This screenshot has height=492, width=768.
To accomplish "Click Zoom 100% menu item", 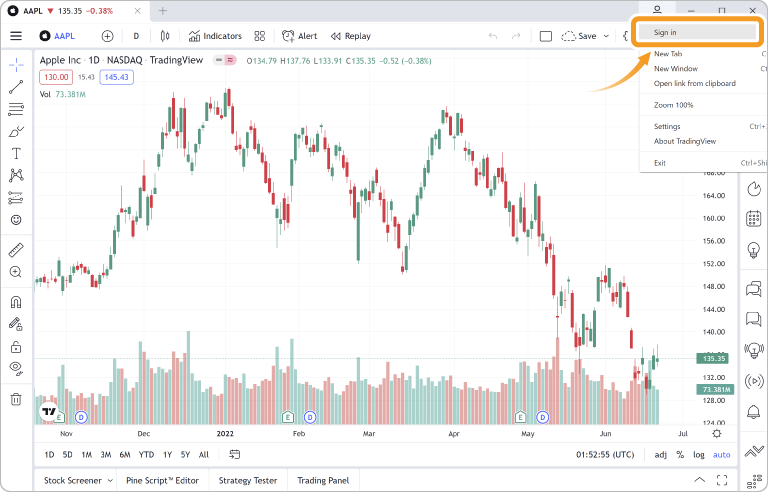I will [673, 105].
